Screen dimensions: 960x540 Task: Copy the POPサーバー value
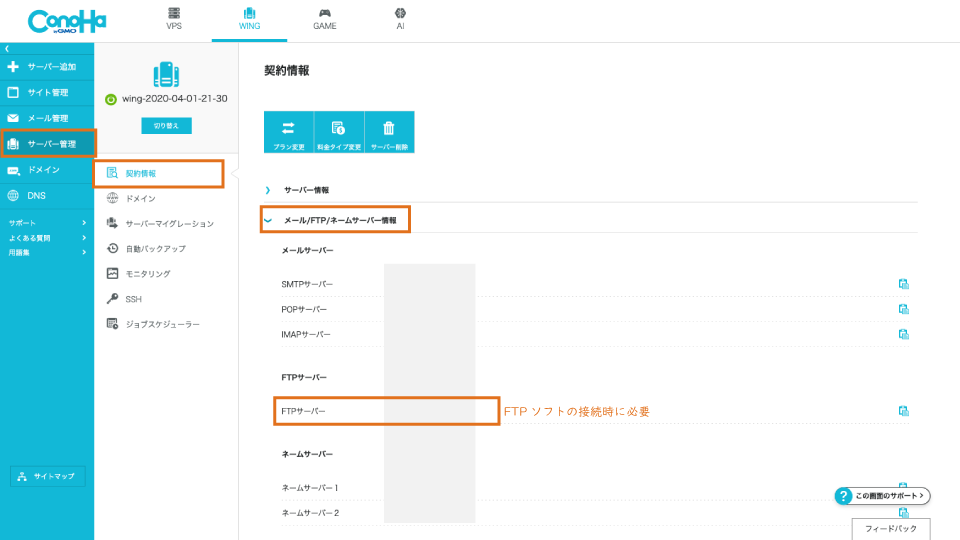coord(903,309)
